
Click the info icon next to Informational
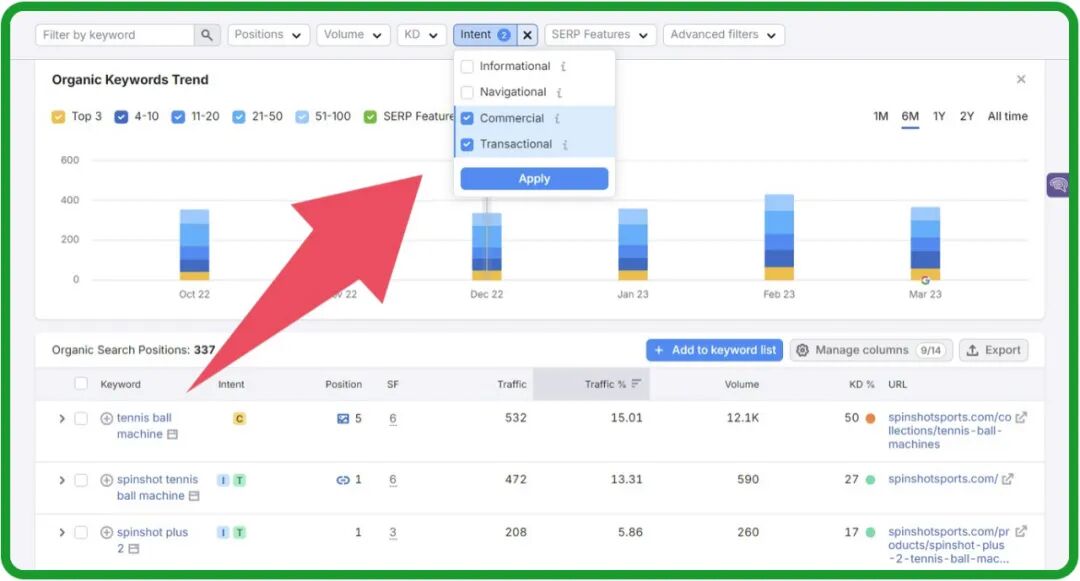[x=563, y=67]
